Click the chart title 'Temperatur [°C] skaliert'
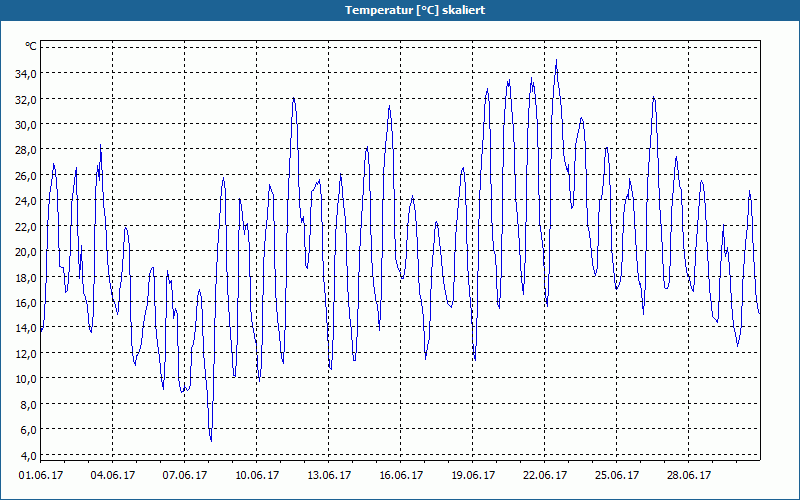Image resolution: width=800 pixels, height=500 pixels. coord(415,10)
